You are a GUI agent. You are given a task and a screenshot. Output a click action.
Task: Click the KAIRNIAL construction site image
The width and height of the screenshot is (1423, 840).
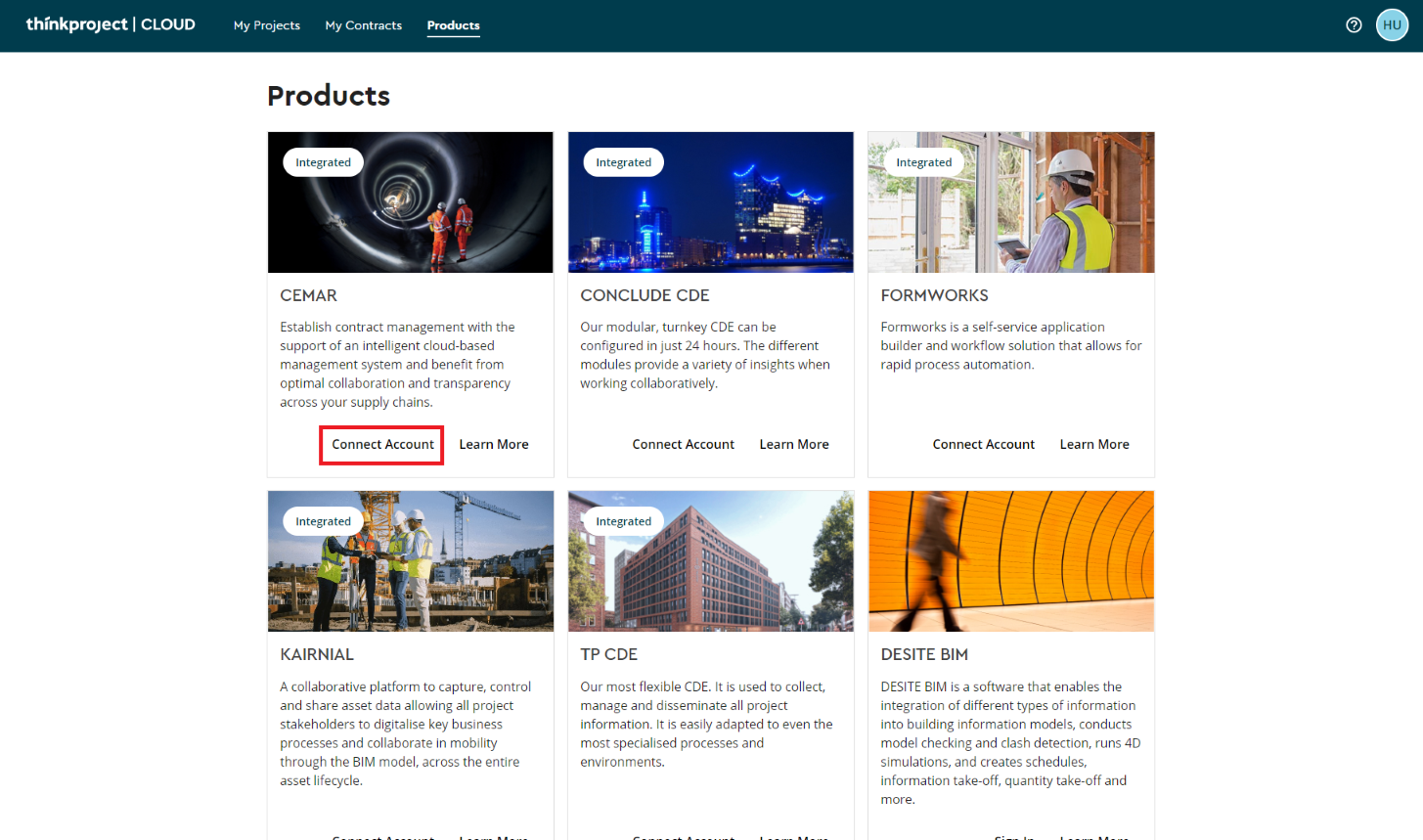411,561
